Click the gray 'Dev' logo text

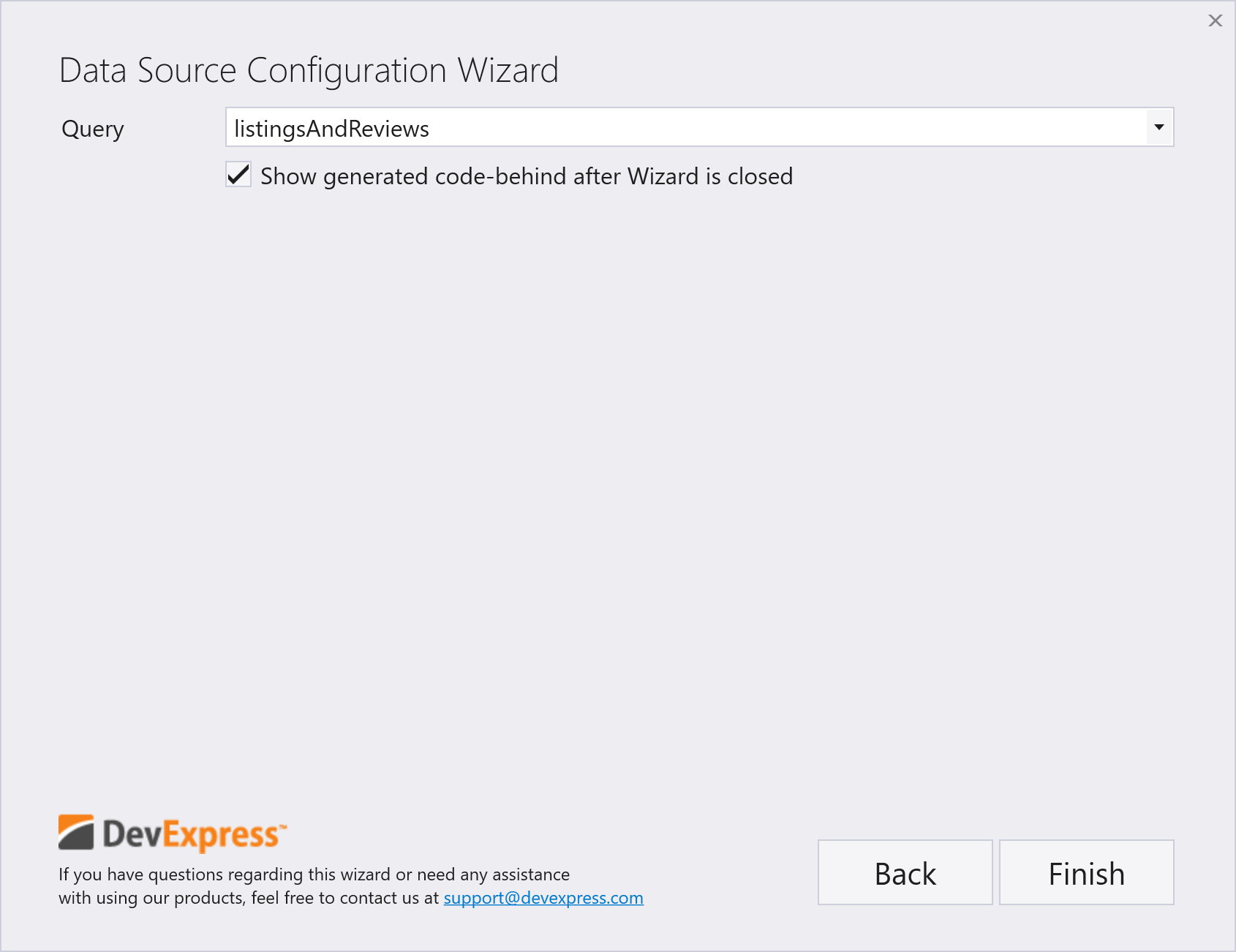pyautogui.click(x=132, y=834)
